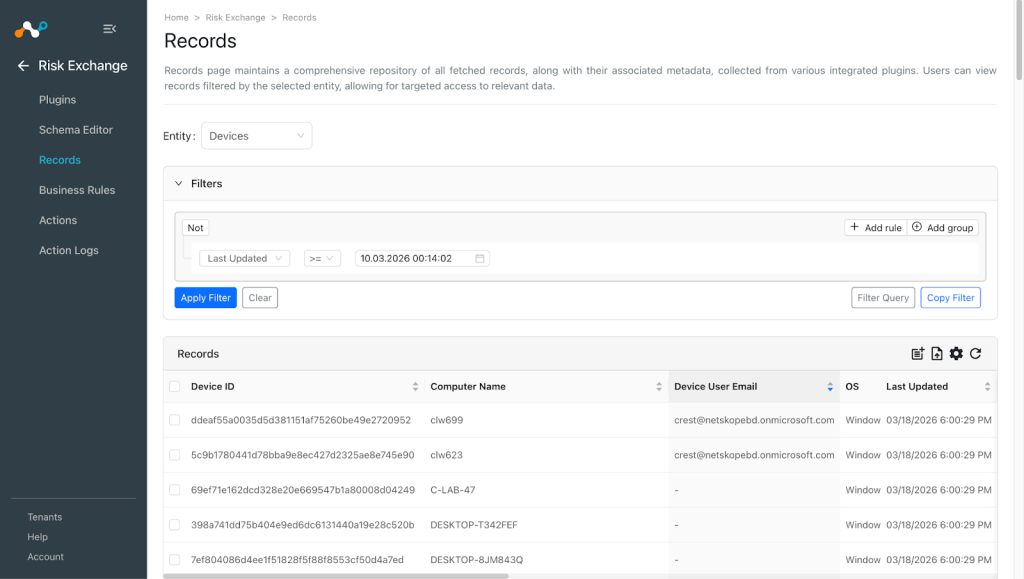Collapse the sidebar menu icon
1024x579 pixels.
click(110, 29)
